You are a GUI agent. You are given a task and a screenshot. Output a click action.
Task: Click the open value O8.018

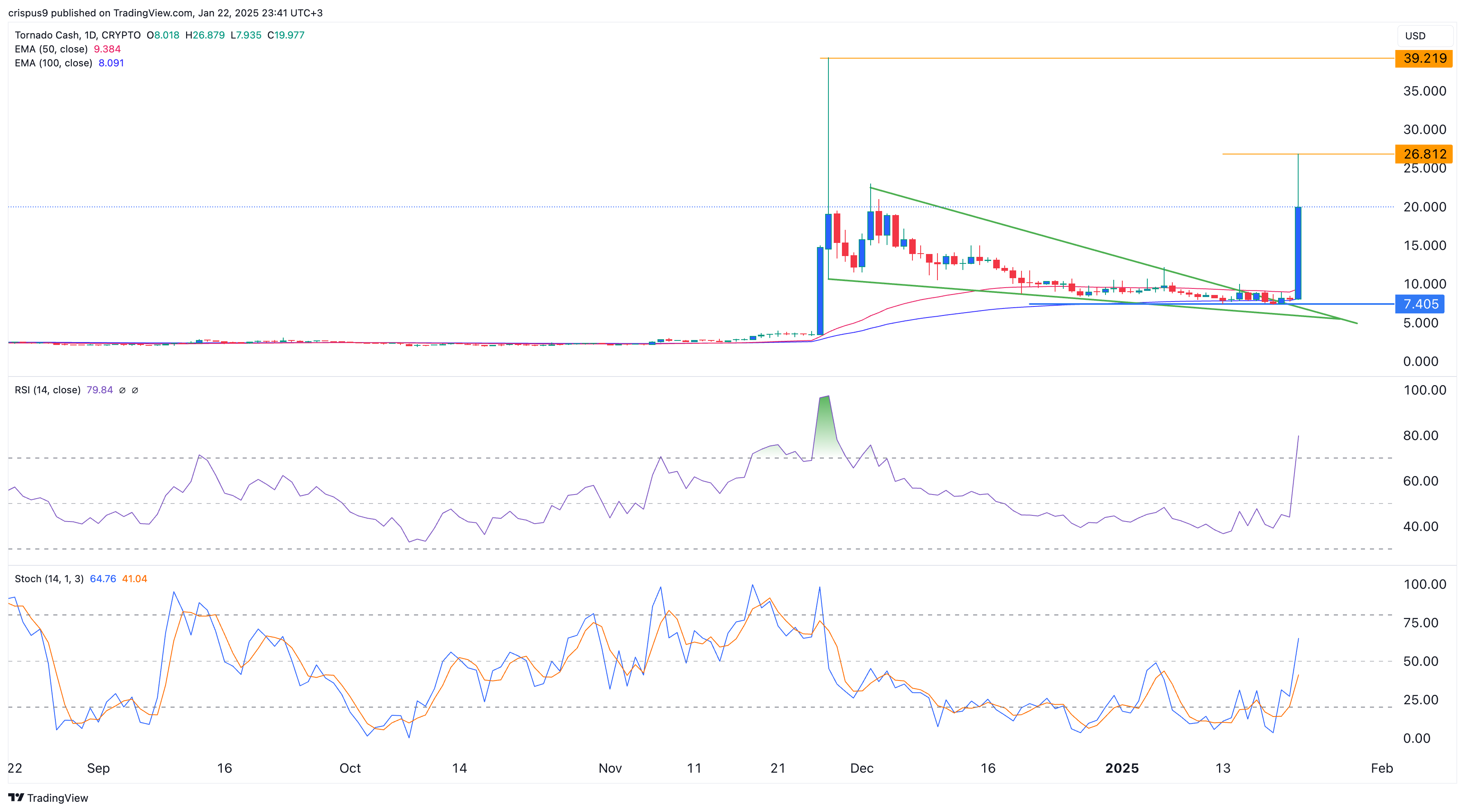(163, 35)
